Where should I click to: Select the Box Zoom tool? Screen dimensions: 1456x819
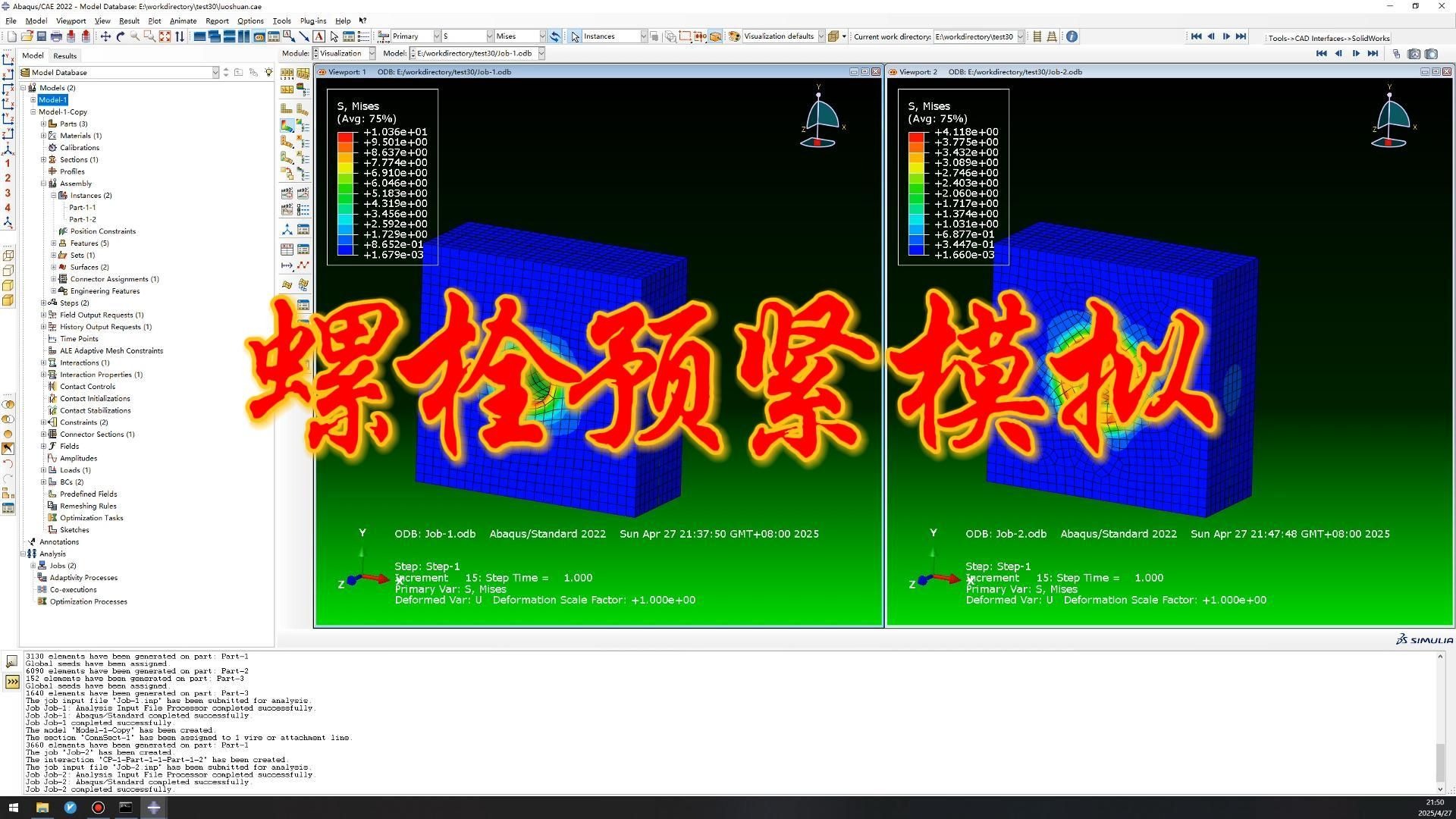pyautogui.click(x=149, y=36)
